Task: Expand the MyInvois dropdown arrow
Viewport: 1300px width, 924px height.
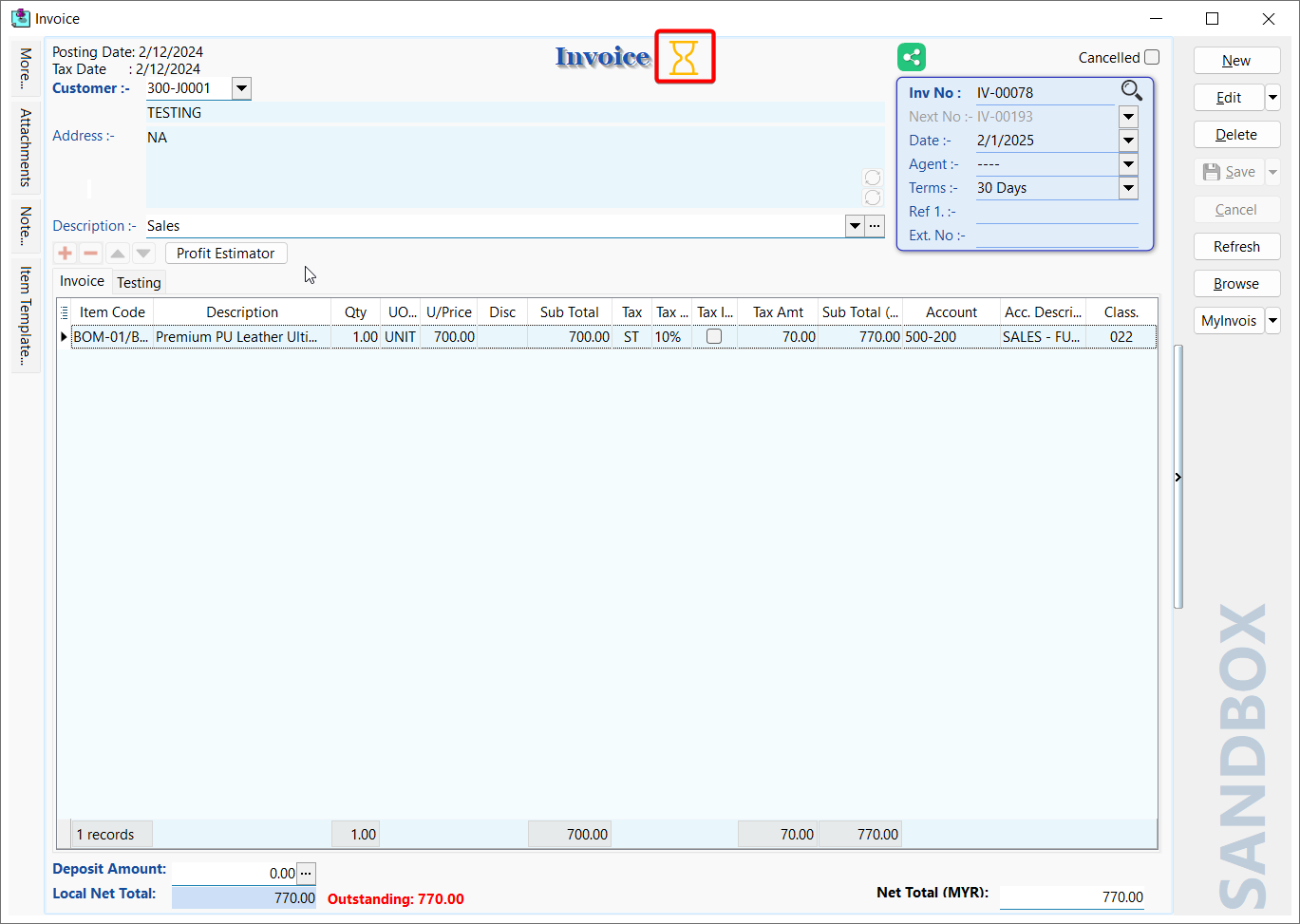Action: pyautogui.click(x=1273, y=321)
